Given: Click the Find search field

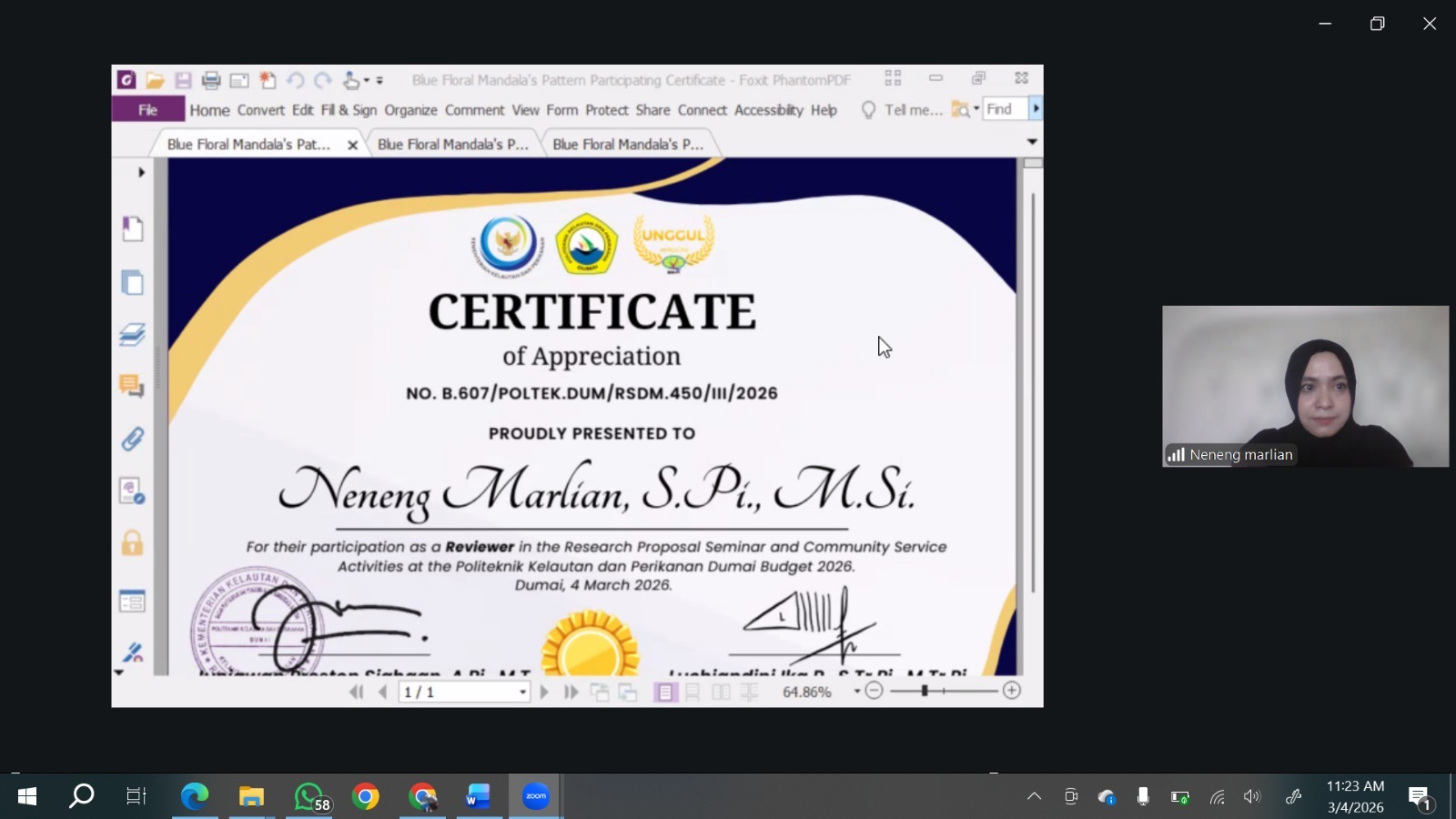Looking at the screenshot, I should [1004, 109].
